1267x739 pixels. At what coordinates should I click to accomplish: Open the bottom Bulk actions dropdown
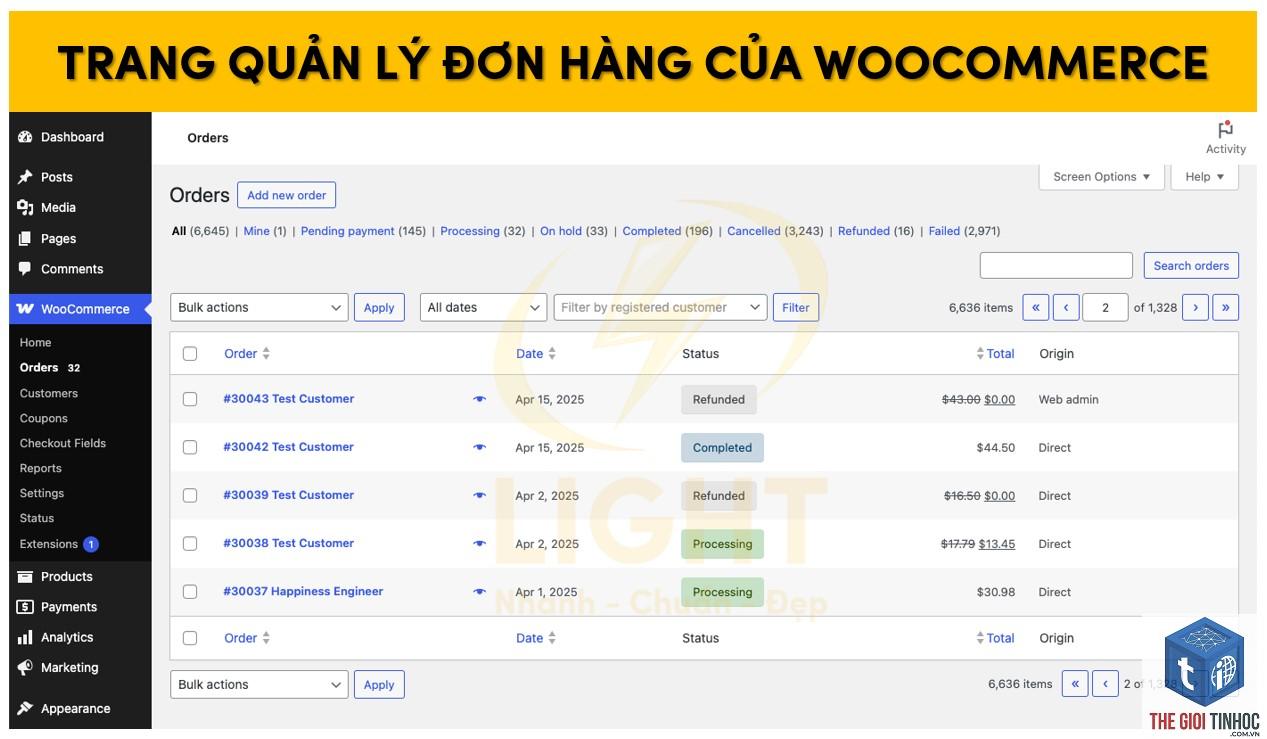click(259, 684)
